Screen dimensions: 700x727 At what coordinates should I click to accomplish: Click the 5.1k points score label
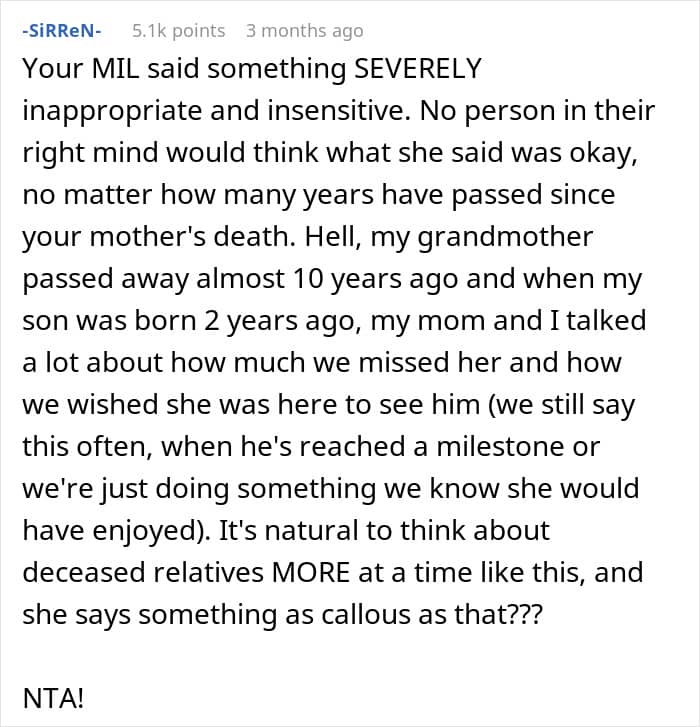pos(178,31)
